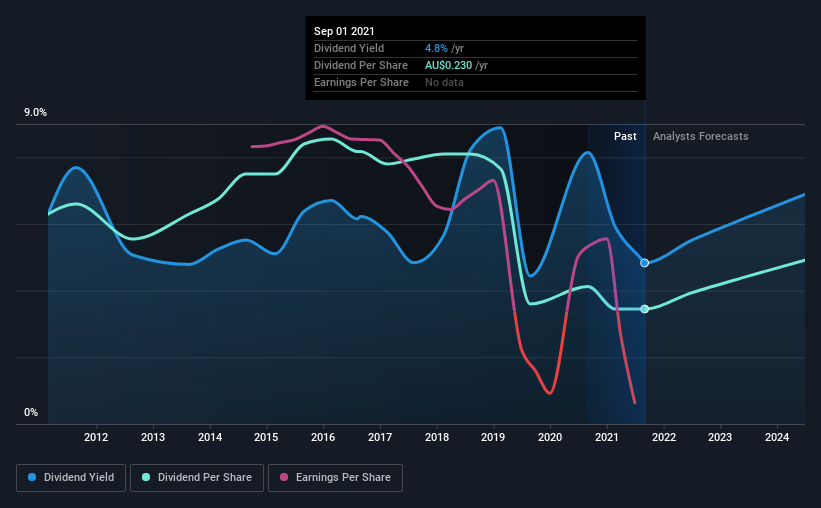The height and width of the screenshot is (508, 821).
Task: Click the teal Dividend Per Share legend dot
Action: [x=146, y=477]
